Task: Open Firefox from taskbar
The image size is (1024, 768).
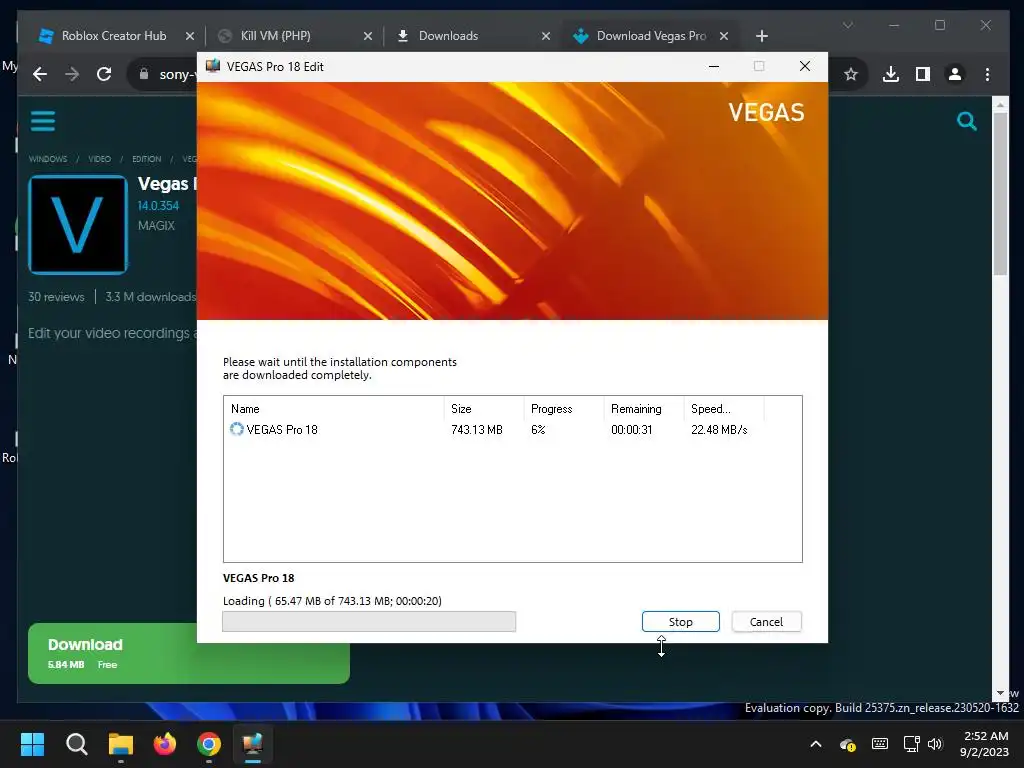Action: click(165, 744)
